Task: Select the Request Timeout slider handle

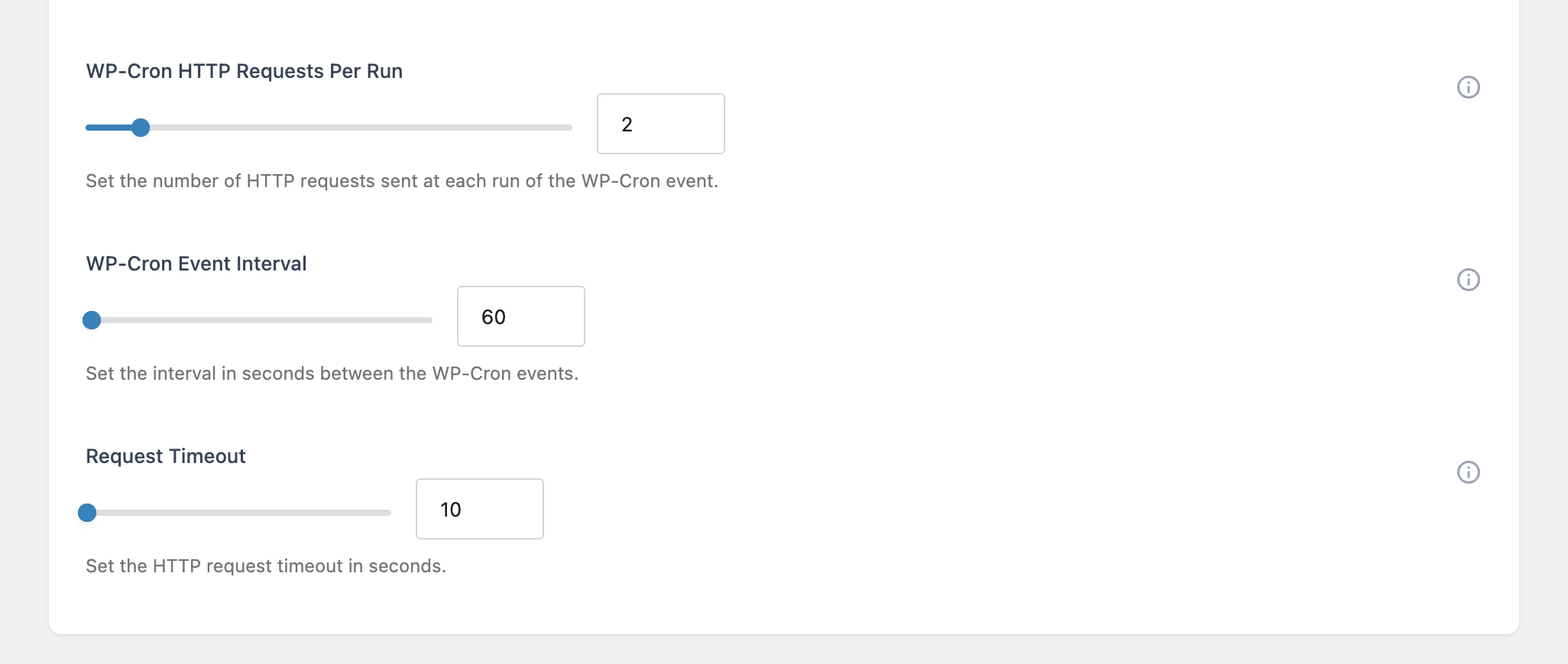Action: tap(87, 513)
